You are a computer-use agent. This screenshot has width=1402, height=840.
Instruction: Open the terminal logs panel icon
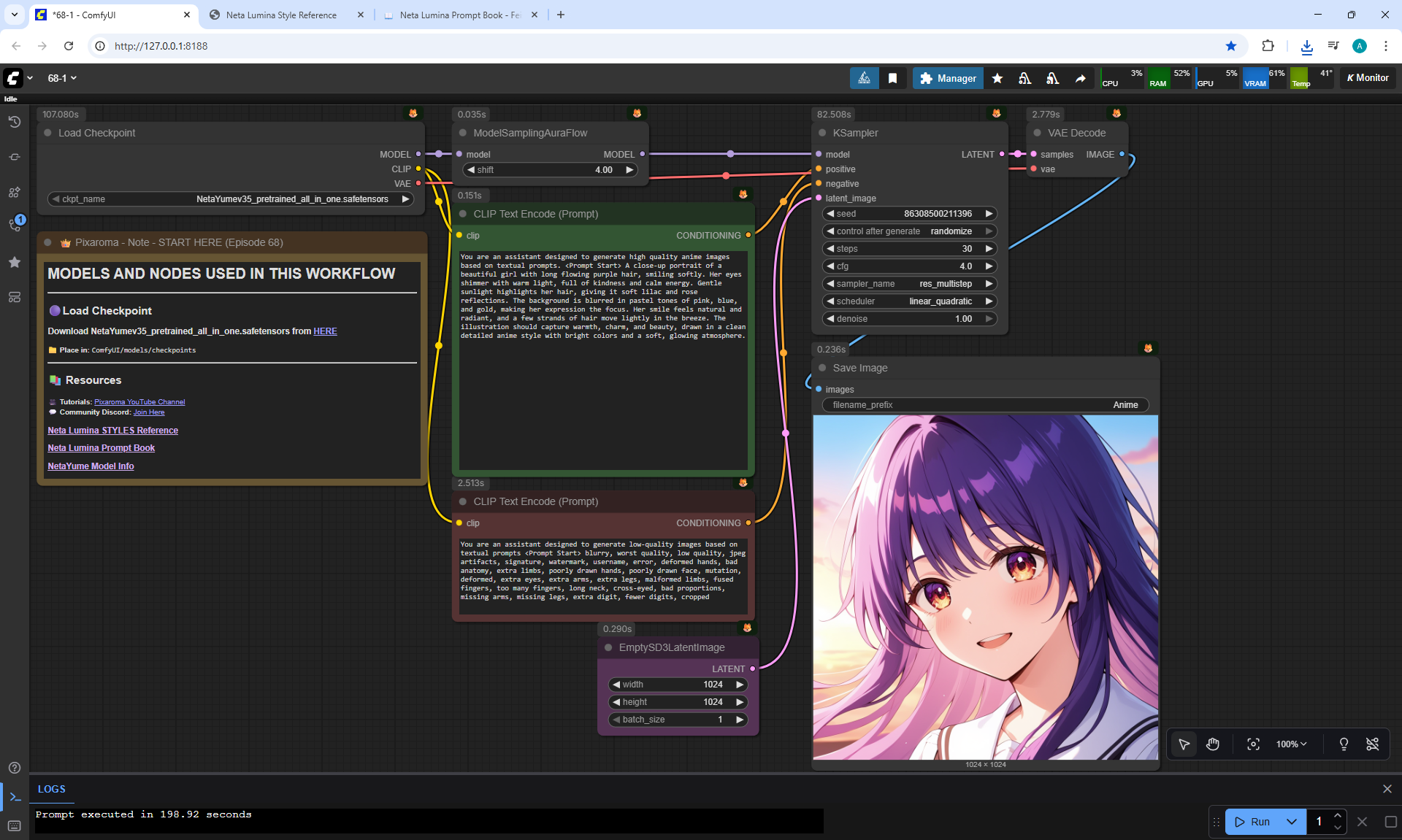(x=15, y=797)
